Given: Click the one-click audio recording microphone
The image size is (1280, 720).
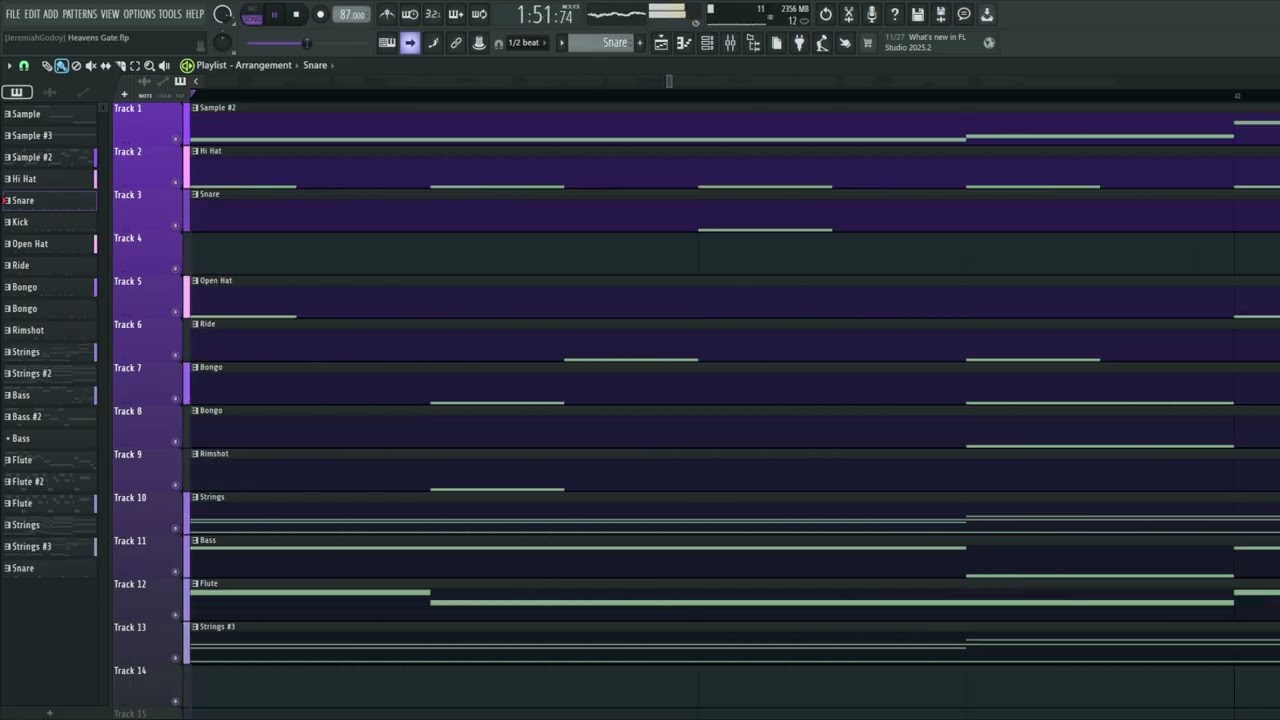Looking at the screenshot, I should (x=872, y=14).
